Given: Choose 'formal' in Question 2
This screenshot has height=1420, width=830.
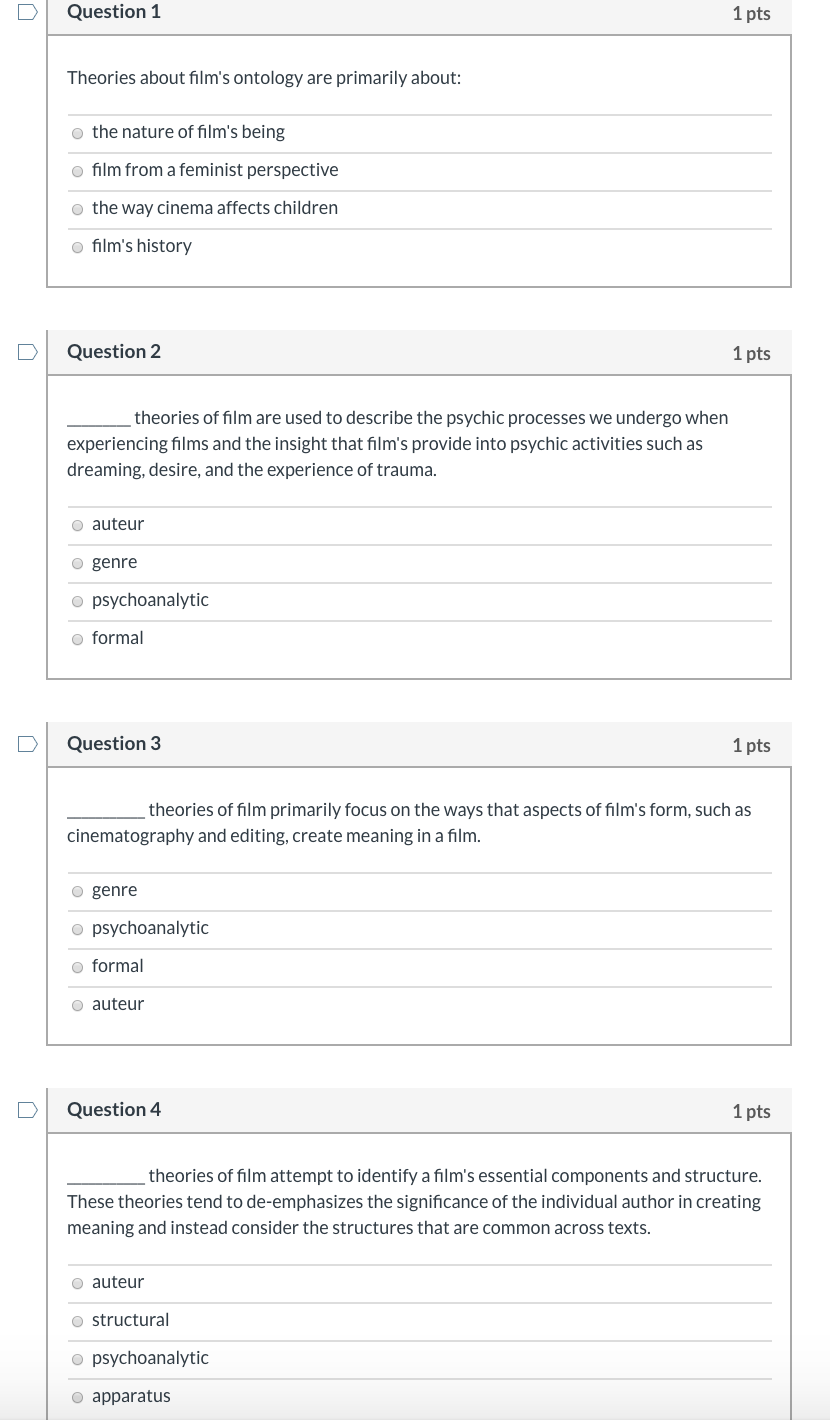Looking at the screenshot, I should (x=77, y=639).
